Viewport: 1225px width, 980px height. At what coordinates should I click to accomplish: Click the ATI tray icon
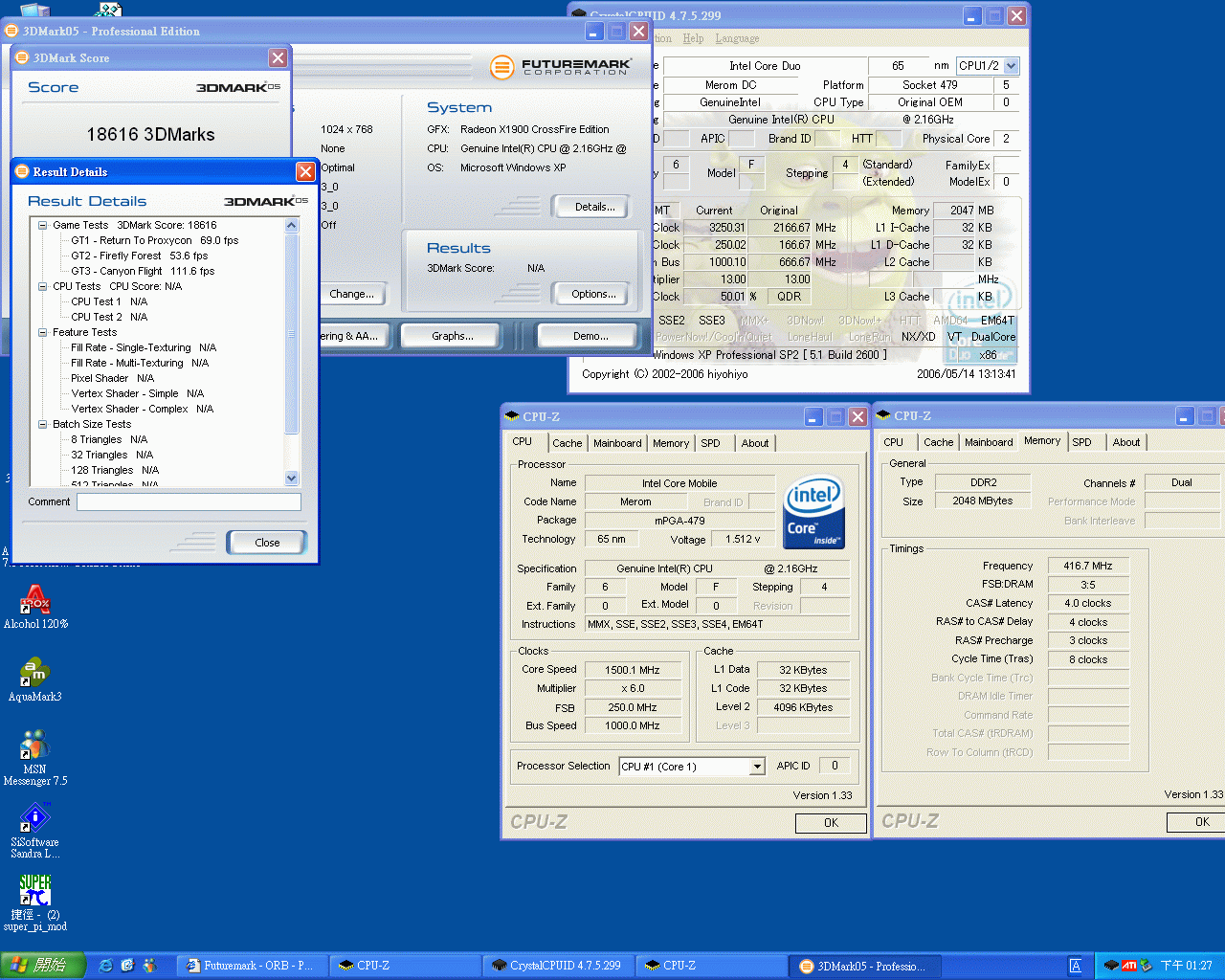(x=1128, y=966)
